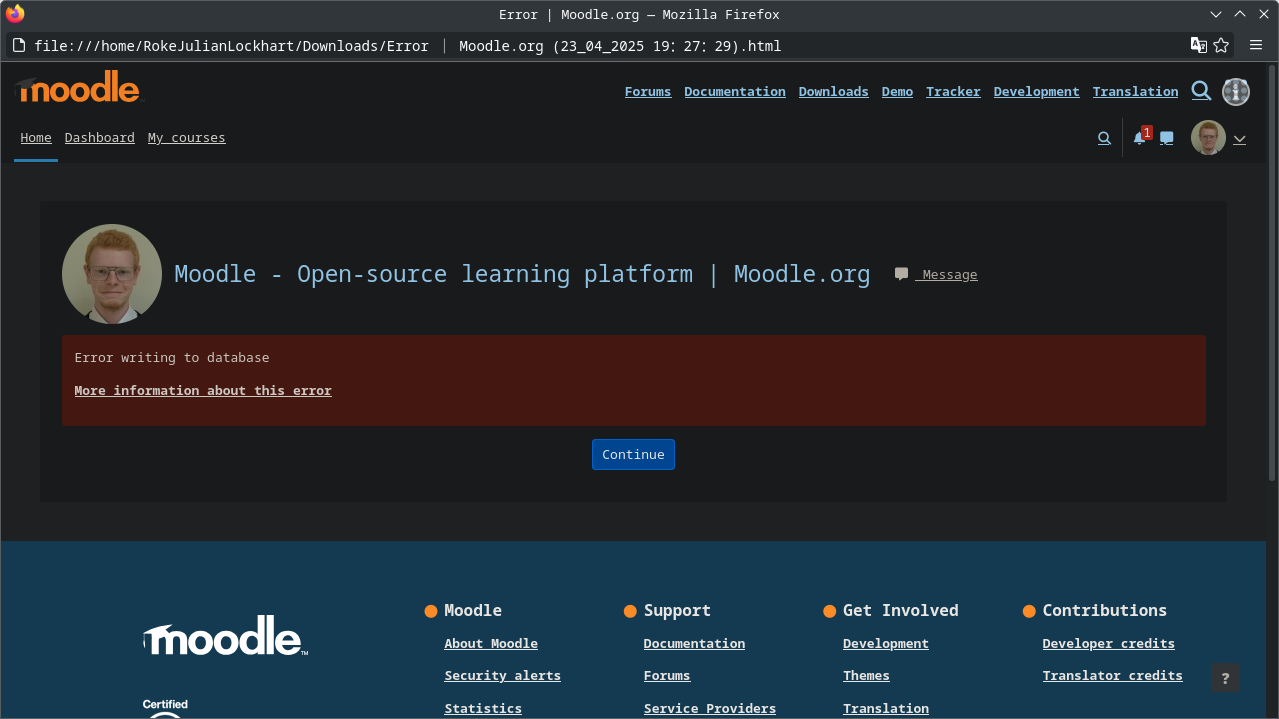Open Development in the top menu
The height and width of the screenshot is (719, 1279).
click(1037, 92)
